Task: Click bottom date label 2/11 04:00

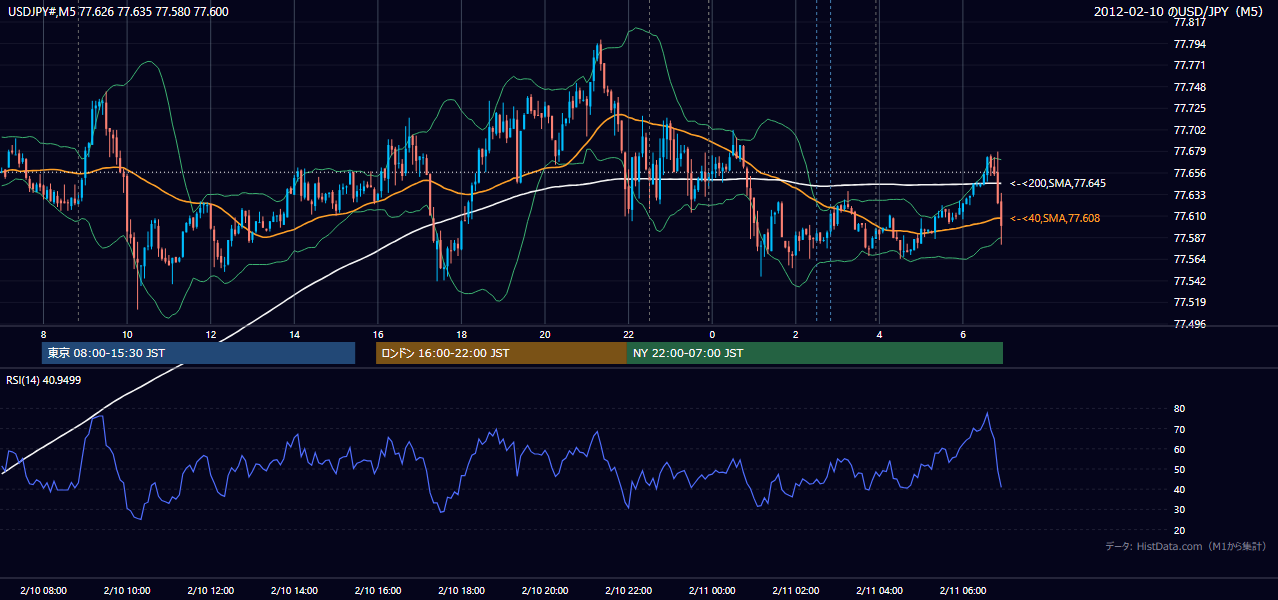Action: click(x=879, y=591)
